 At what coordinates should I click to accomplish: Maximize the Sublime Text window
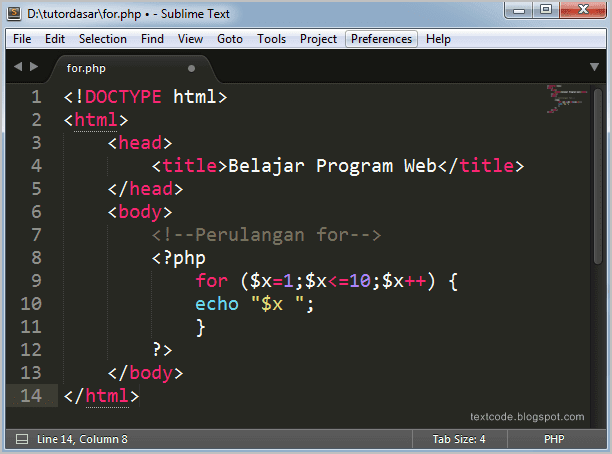[546, 9]
